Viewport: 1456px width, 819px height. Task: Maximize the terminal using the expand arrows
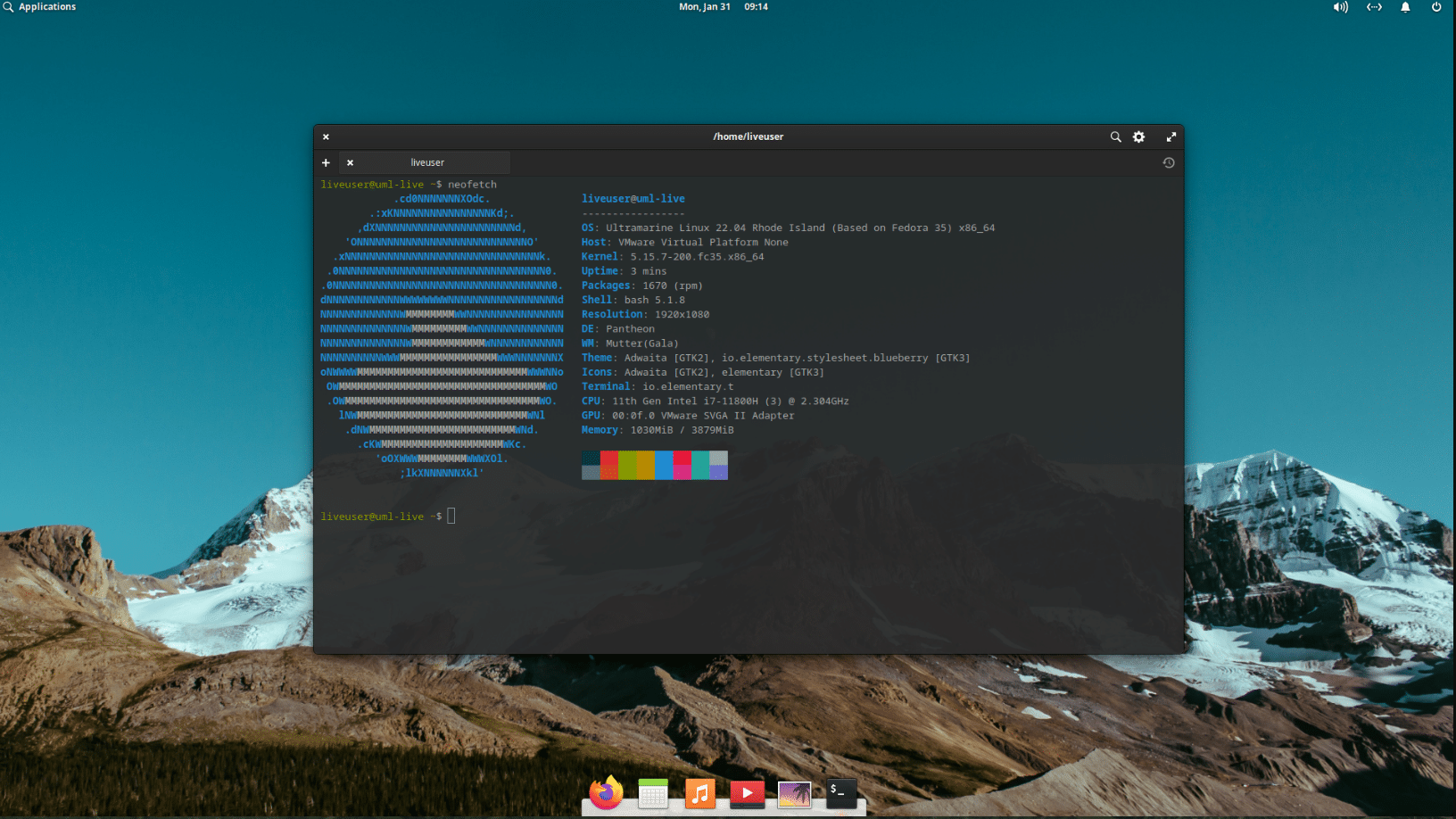tap(1171, 136)
